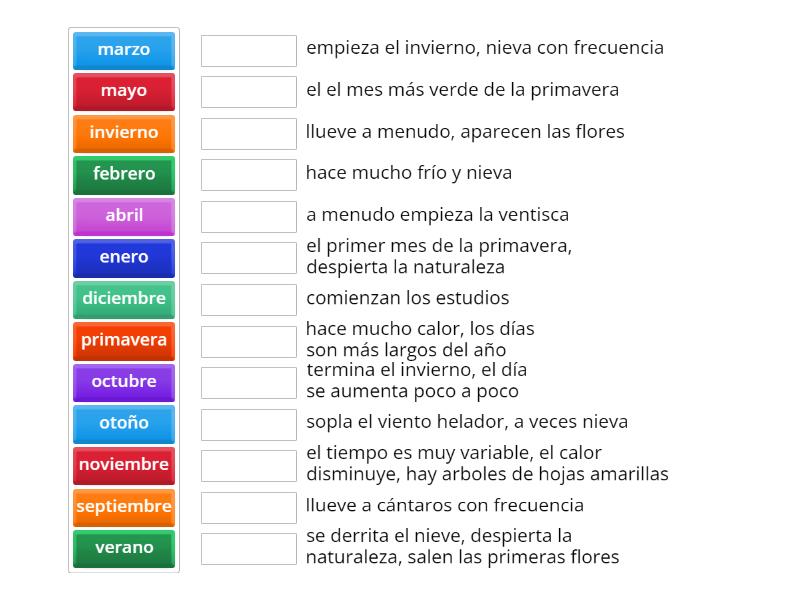Screen dimensions: 800x600
Task: Choose the septiembre orange tile
Action: 124,507
